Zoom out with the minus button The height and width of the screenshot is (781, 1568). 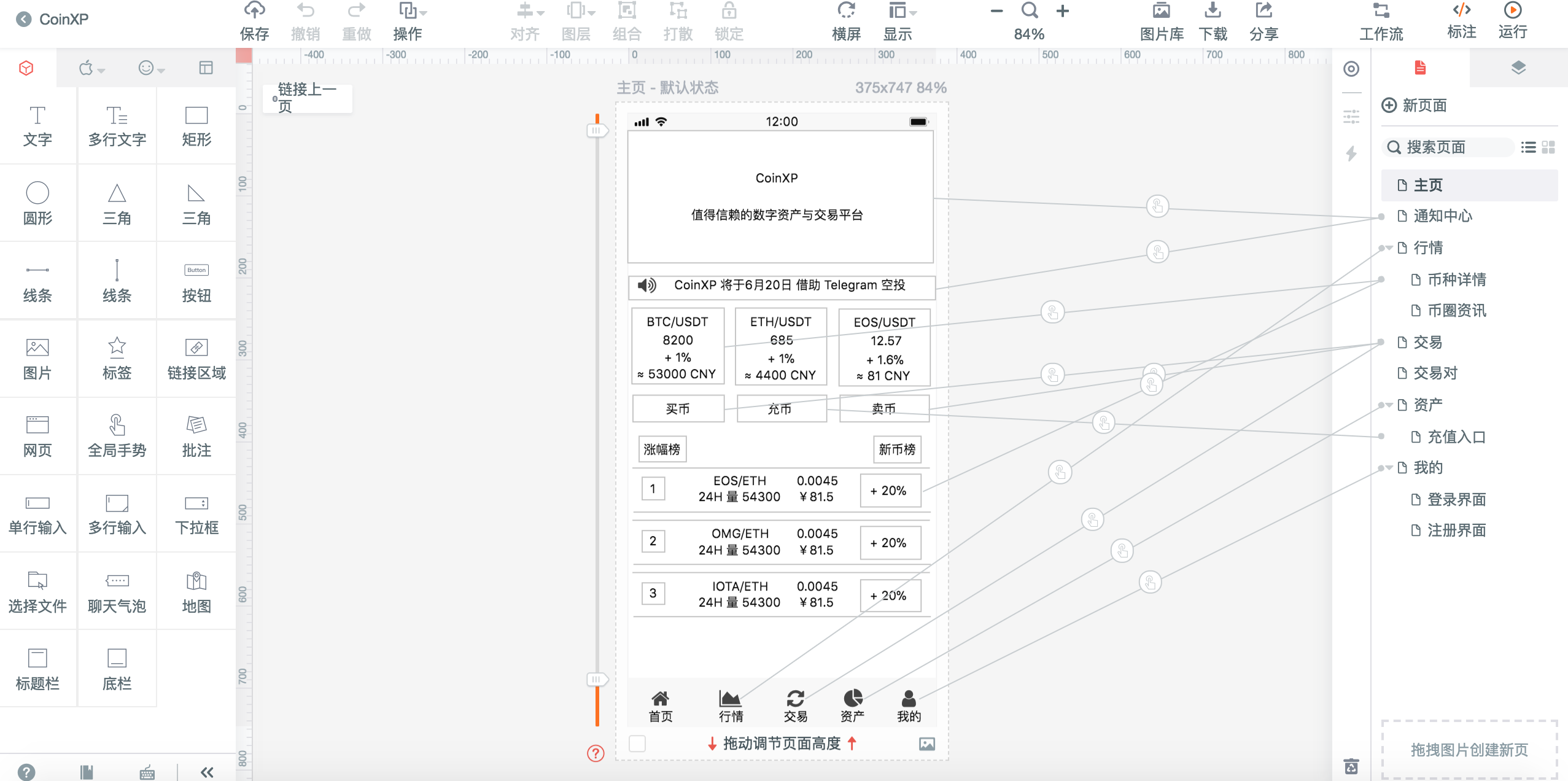pos(996,11)
